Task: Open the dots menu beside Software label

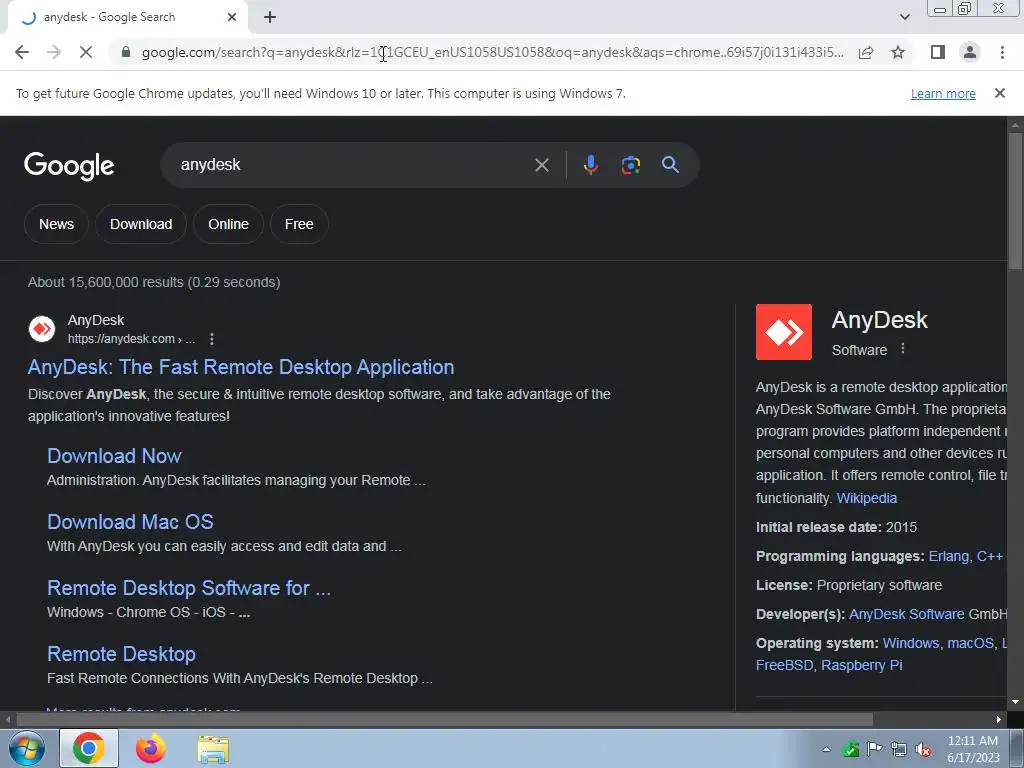Action: tap(903, 349)
